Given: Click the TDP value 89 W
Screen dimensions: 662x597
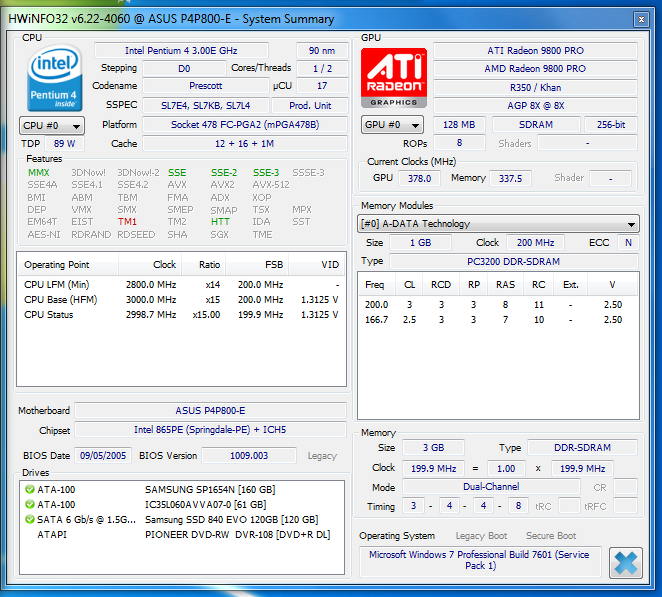Looking at the screenshot, I should pos(64,144).
